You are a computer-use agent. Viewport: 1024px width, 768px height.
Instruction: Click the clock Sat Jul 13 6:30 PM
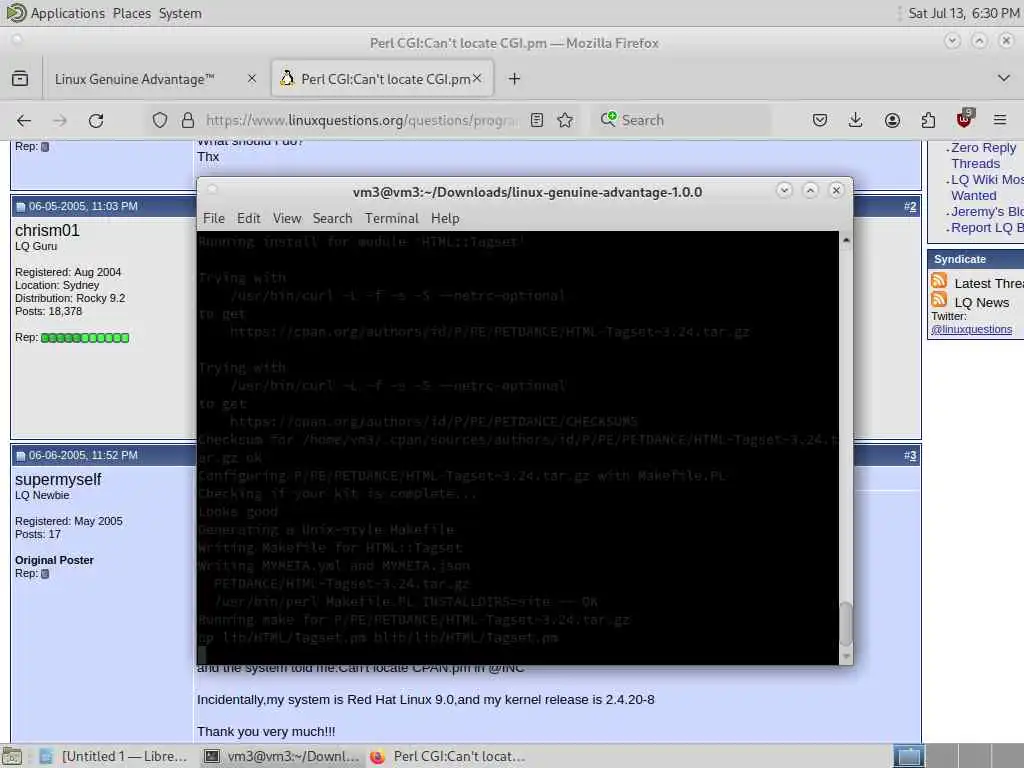click(x=963, y=13)
